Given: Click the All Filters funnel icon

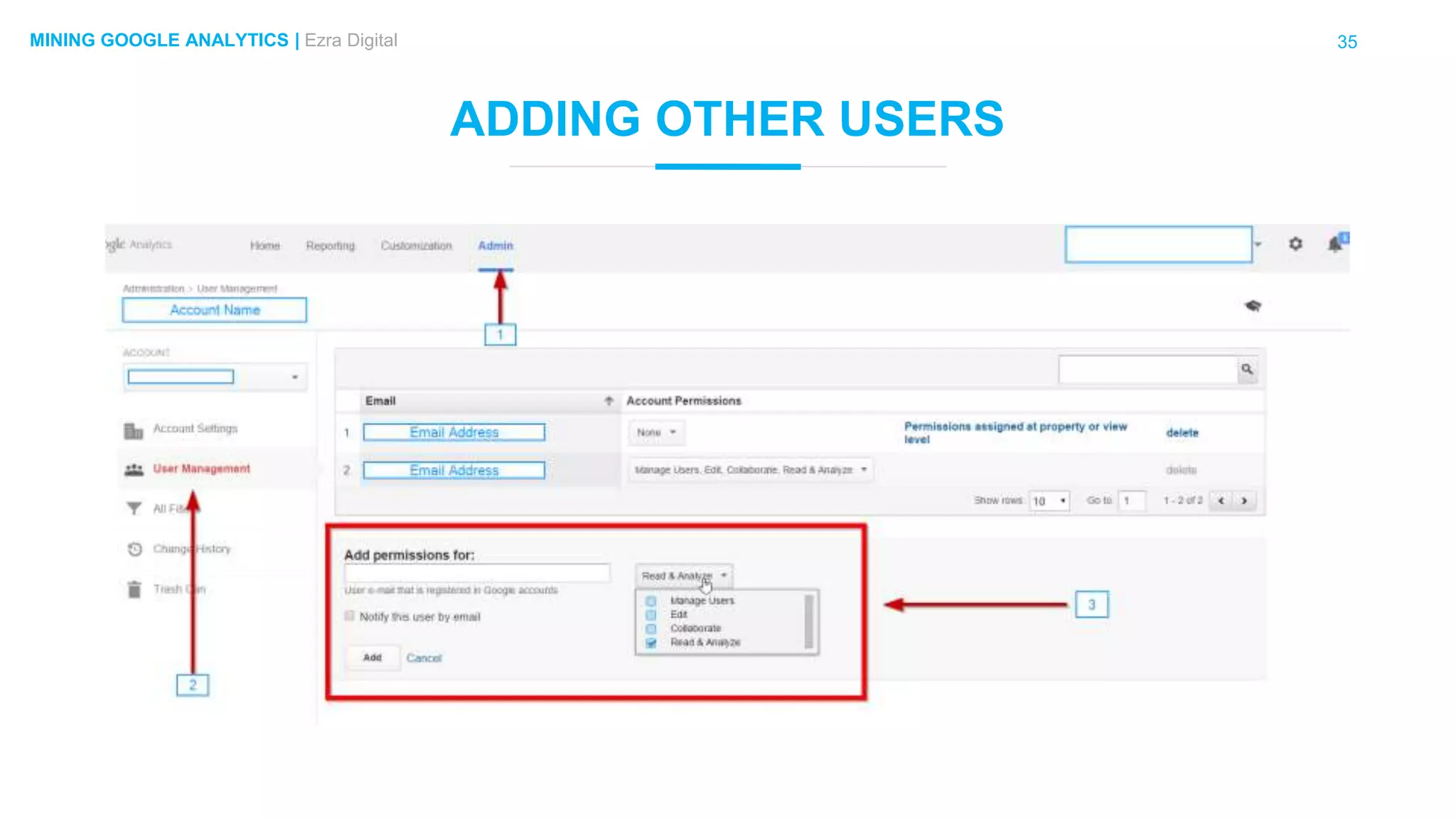Looking at the screenshot, I should tap(134, 508).
